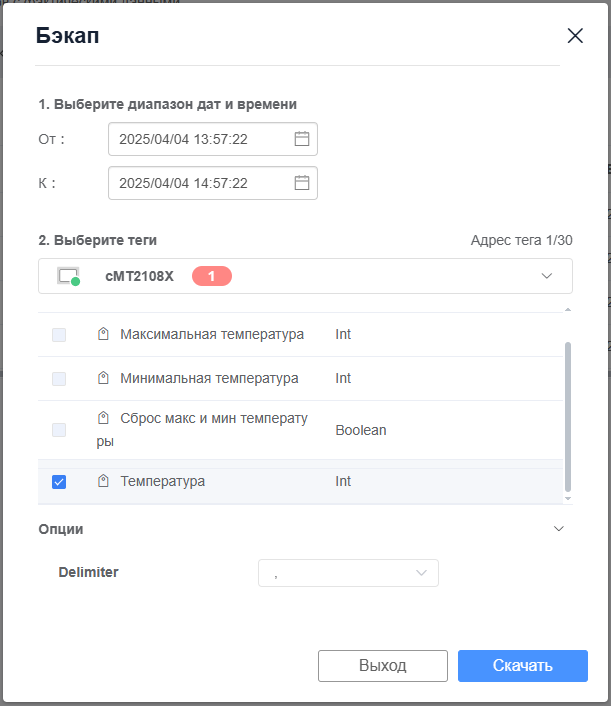This screenshot has width=611, height=706.
Task: Collapse the cMT2108X device tag list
Action: 546,276
